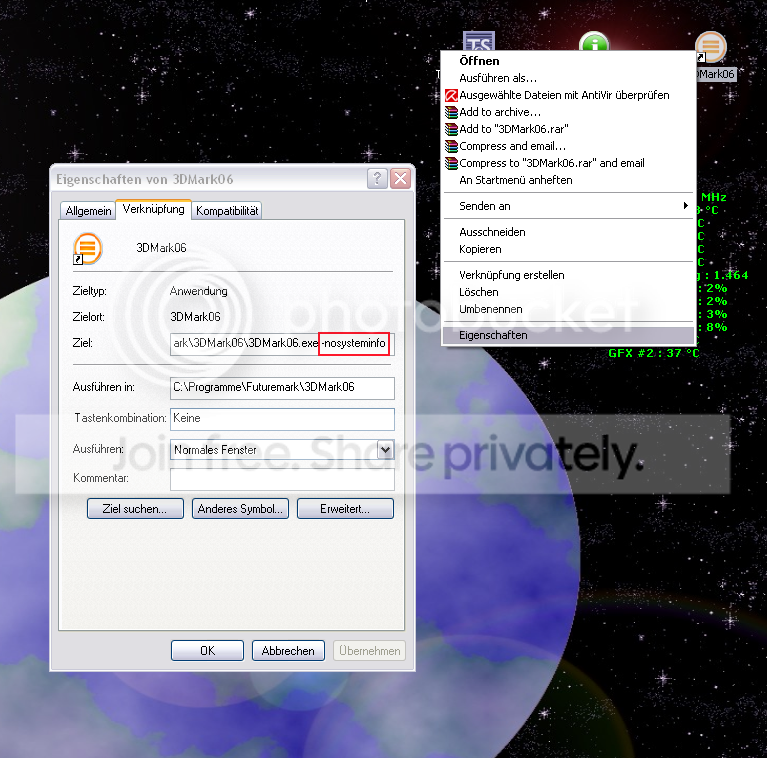Select Eigenschaften in the context menu
This screenshot has width=767, height=758.
pyautogui.click(x=493, y=336)
